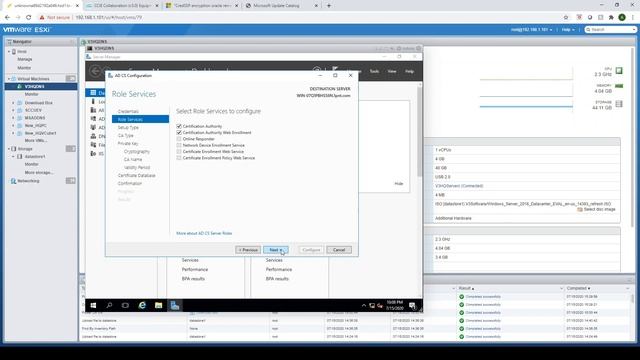
Task: Open the ESXi Help dropdown
Action: pyautogui.click(x=568, y=30)
